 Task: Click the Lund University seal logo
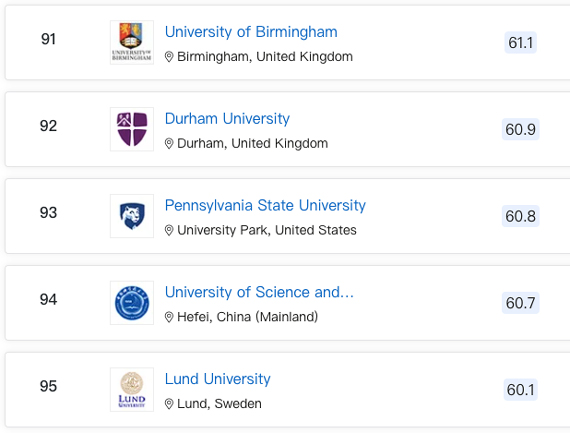click(x=132, y=389)
